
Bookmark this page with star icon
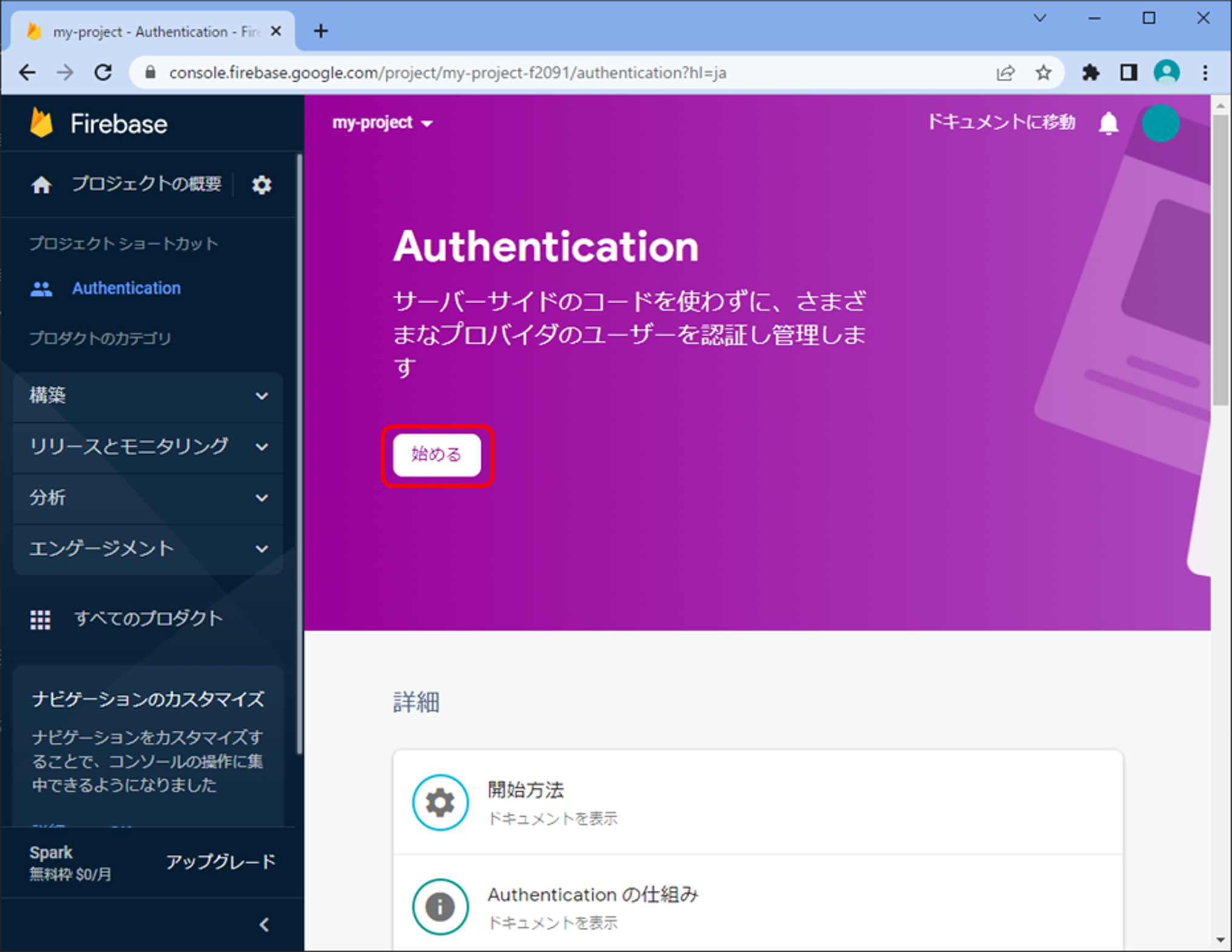pos(1043,73)
